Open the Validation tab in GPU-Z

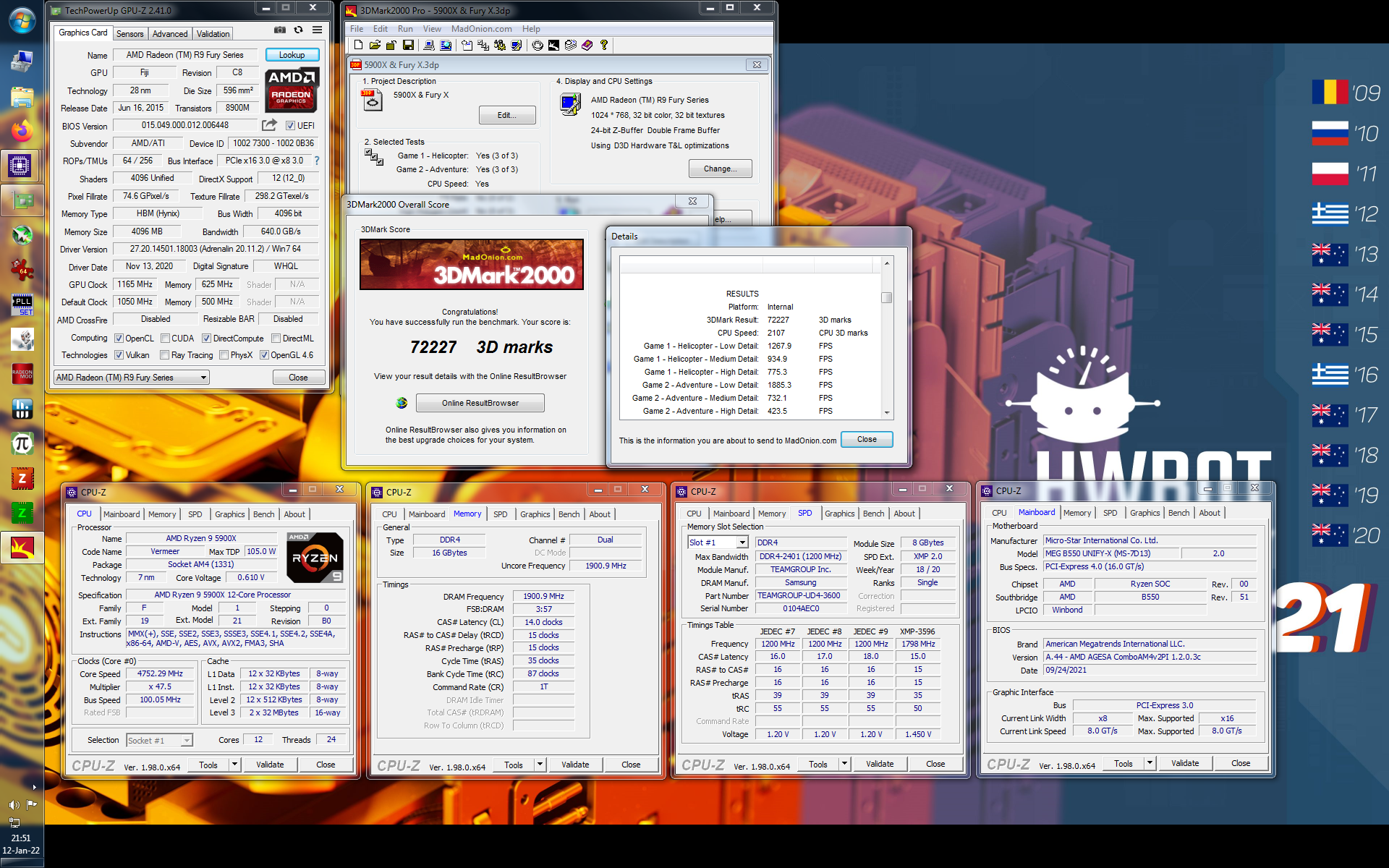point(213,34)
